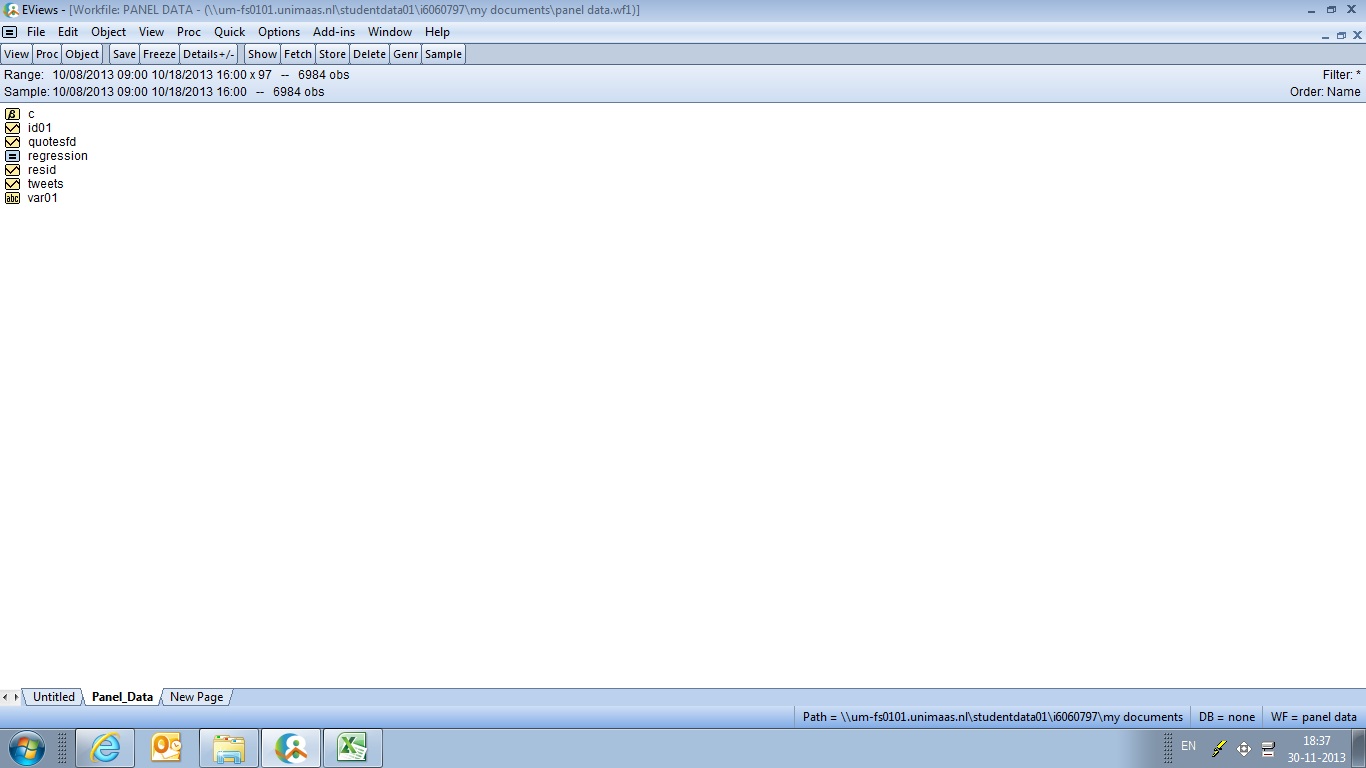Click the Genr toolbar button

pos(405,54)
